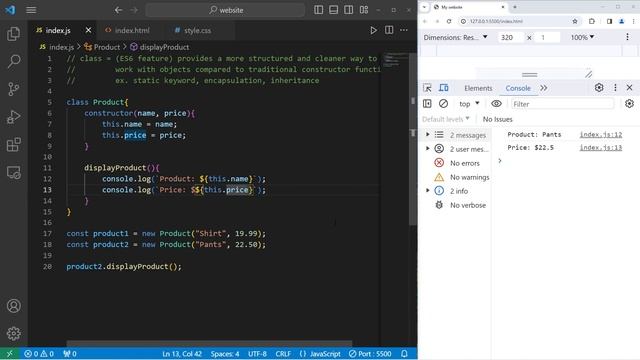Create a live expression with eye icon
The height and width of the screenshot is (360, 640).
point(496,104)
